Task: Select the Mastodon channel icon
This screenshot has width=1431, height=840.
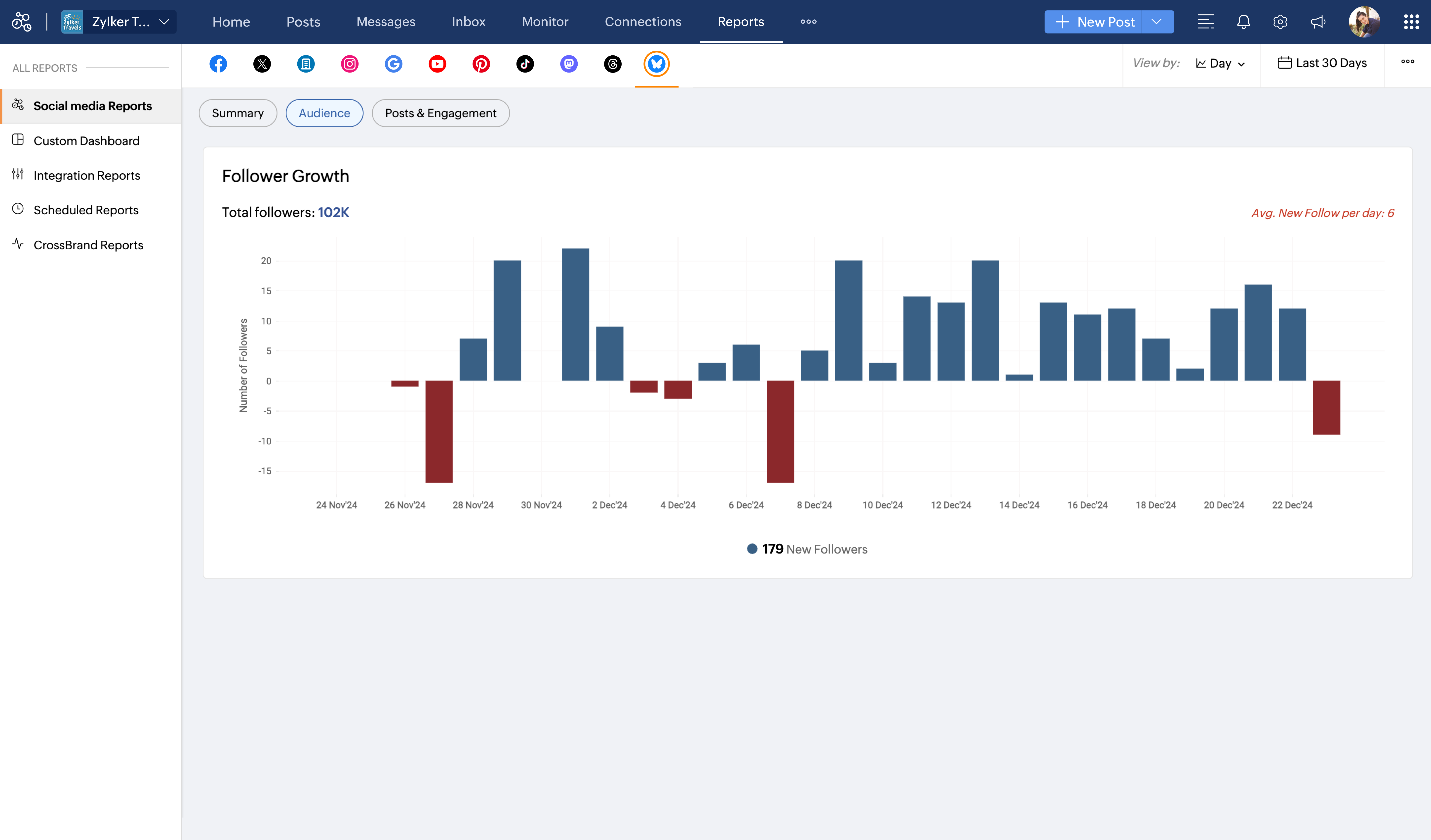Action: point(568,64)
